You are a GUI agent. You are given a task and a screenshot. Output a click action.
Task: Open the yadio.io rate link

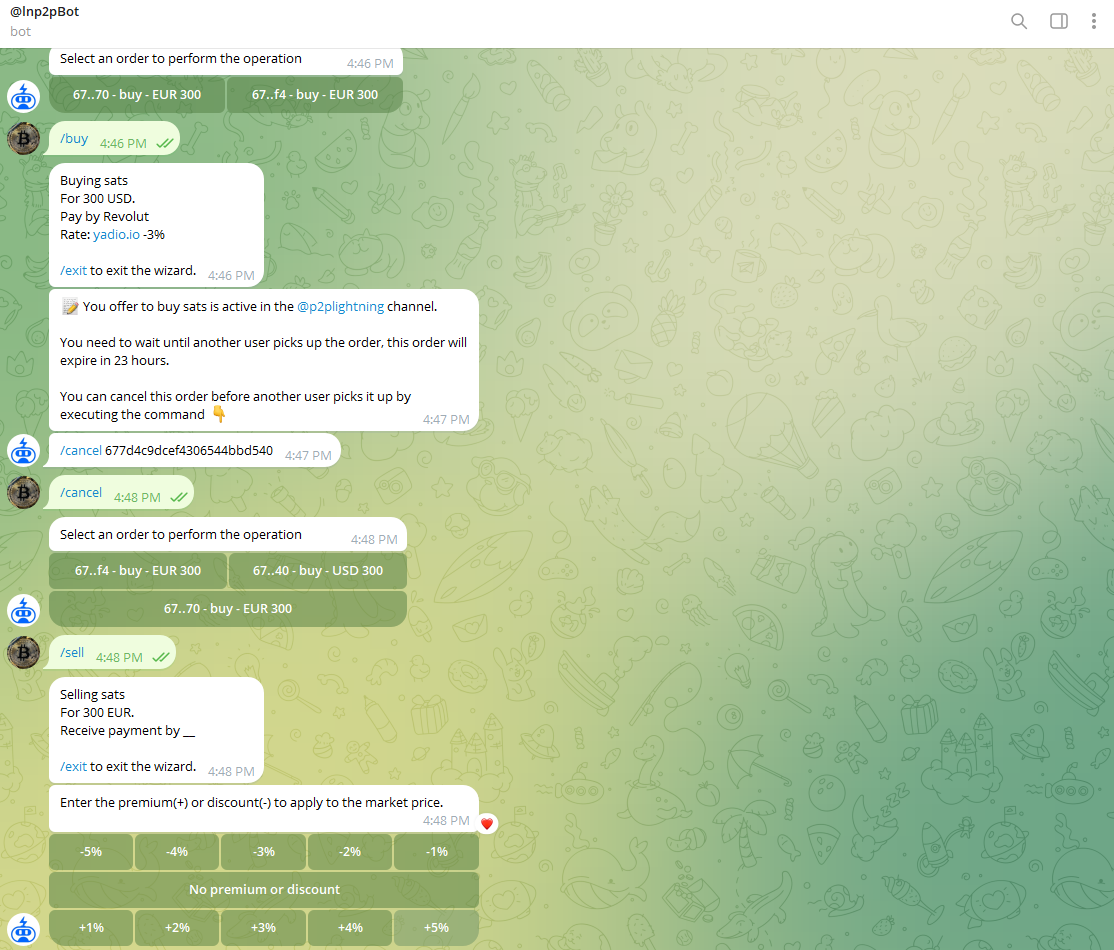(117, 234)
